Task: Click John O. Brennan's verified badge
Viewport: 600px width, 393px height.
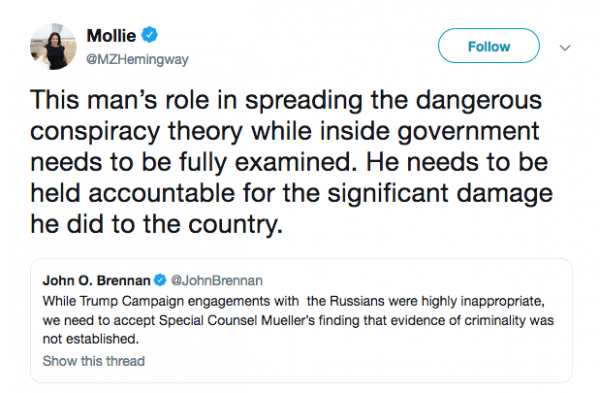Action: click(x=160, y=280)
